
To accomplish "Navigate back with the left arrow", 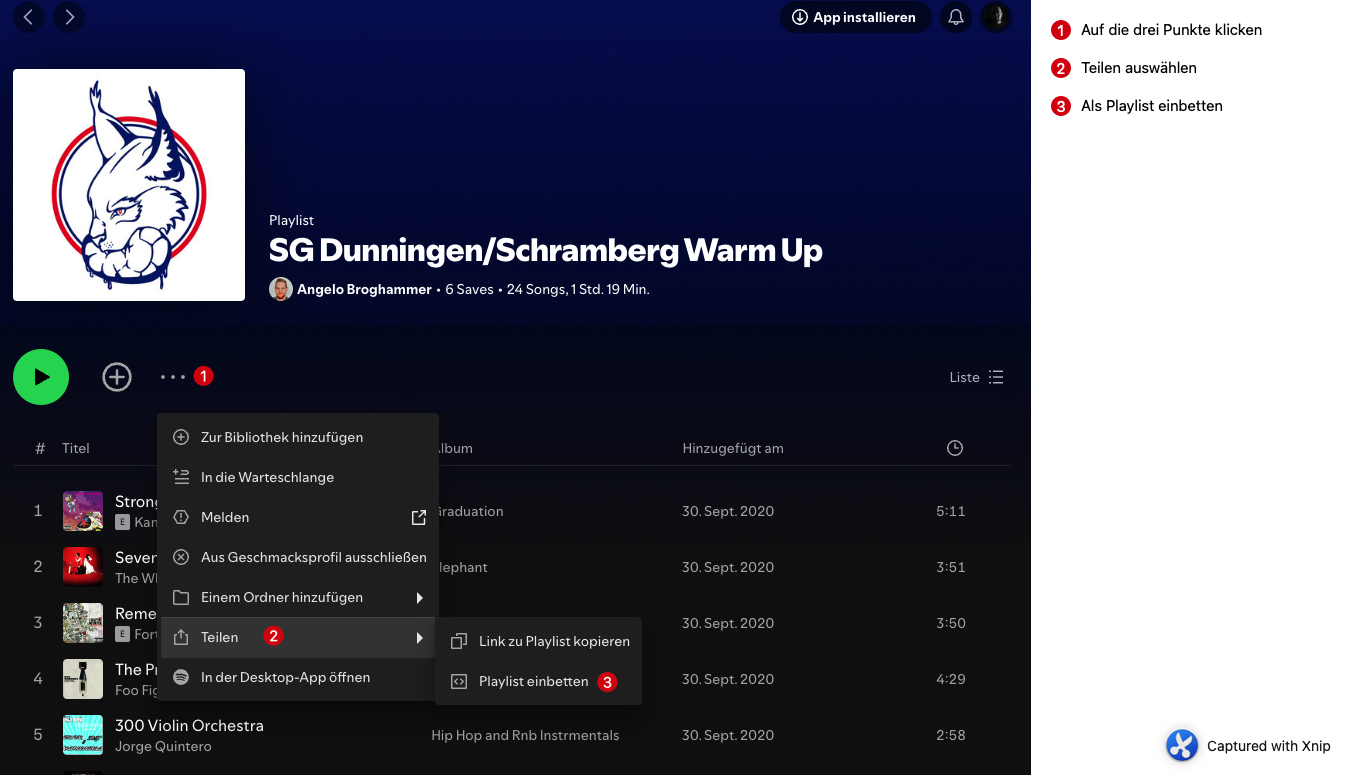I will (x=29, y=17).
